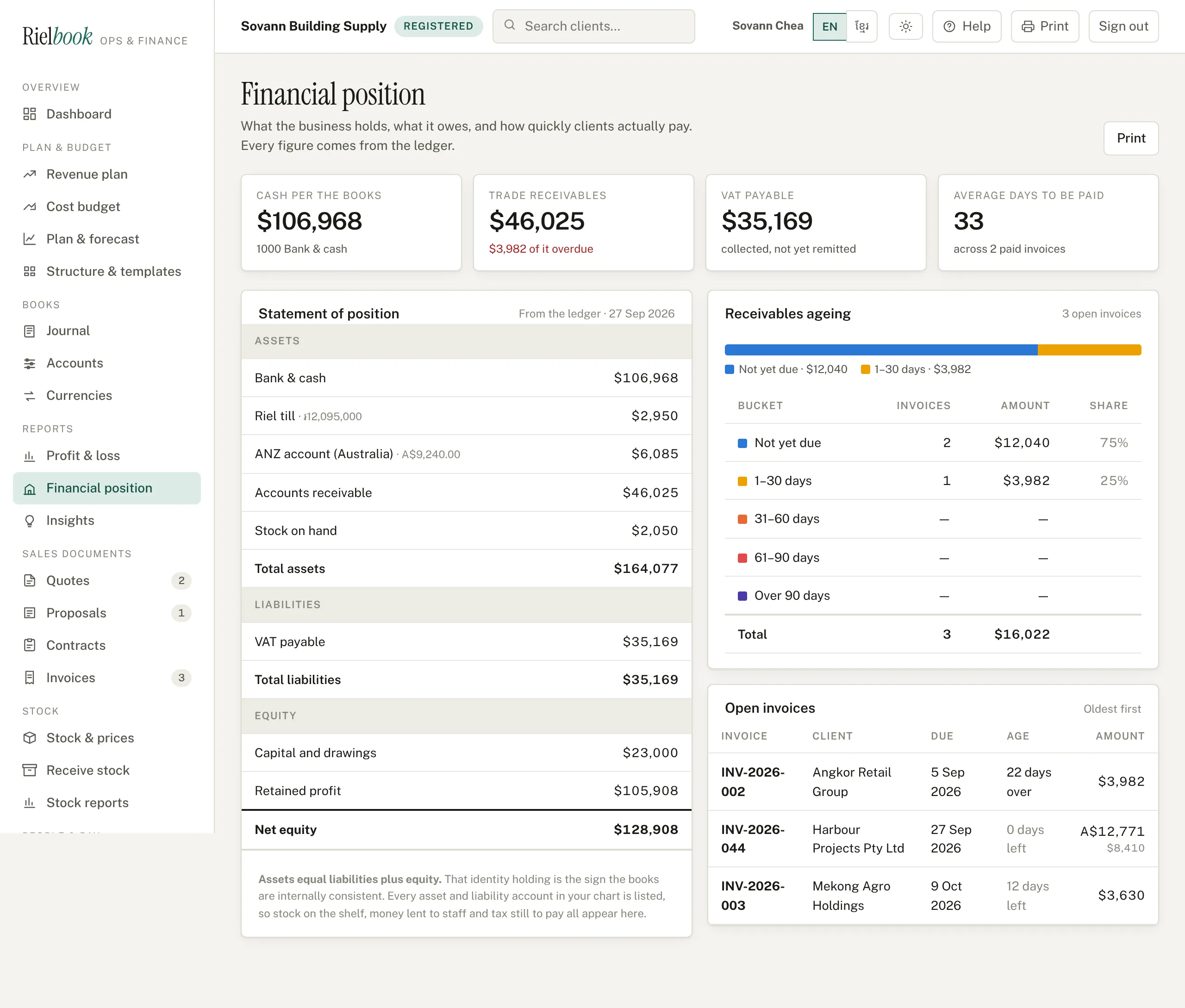Click the Accounts sliders icon
This screenshot has width=1185, height=1008.
[x=30, y=363]
